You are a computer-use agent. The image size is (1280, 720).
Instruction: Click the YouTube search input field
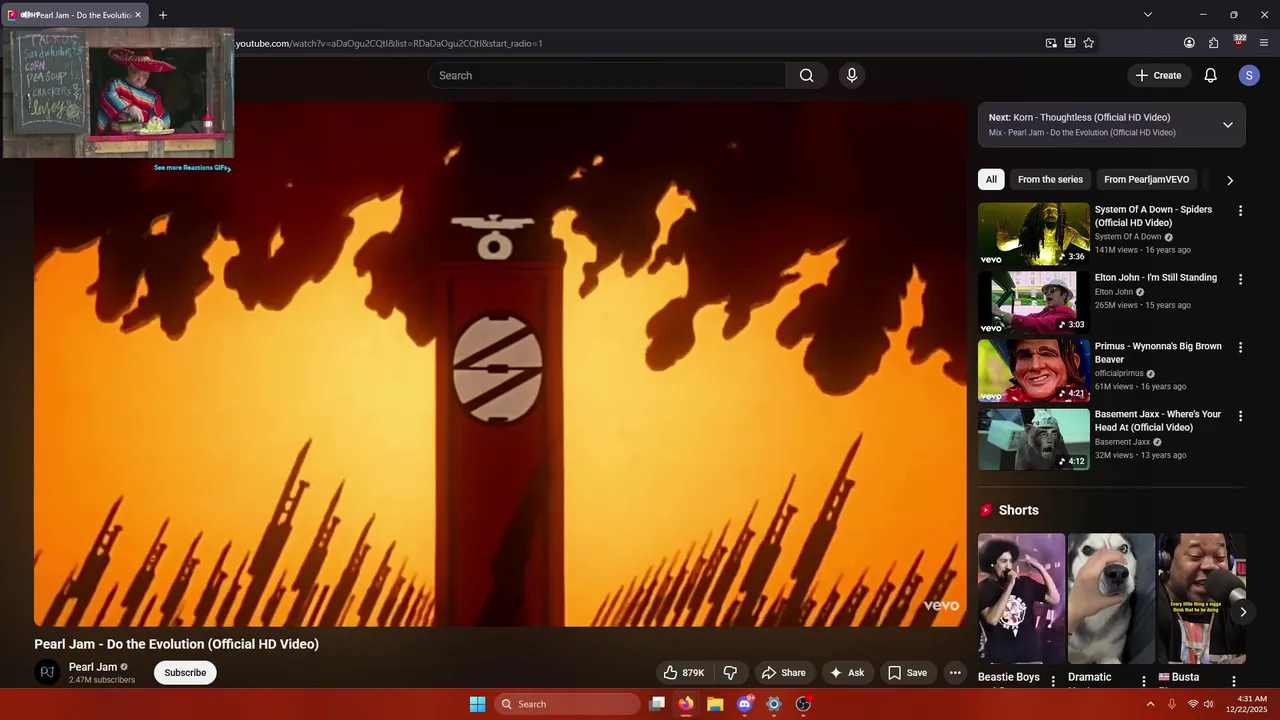[x=607, y=75]
